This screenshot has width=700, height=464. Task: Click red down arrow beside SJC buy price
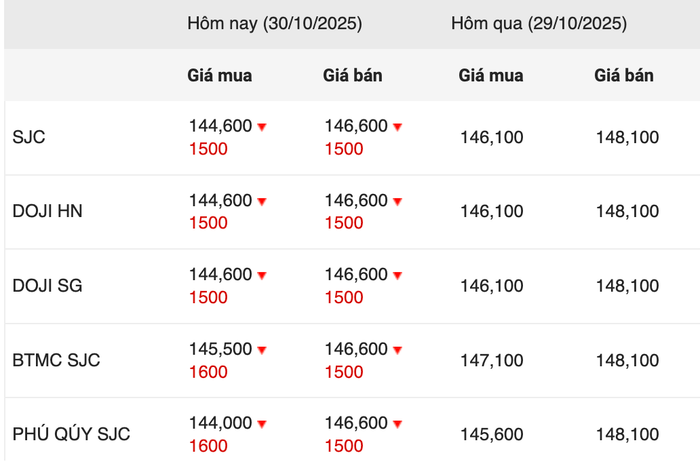[262, 127]
